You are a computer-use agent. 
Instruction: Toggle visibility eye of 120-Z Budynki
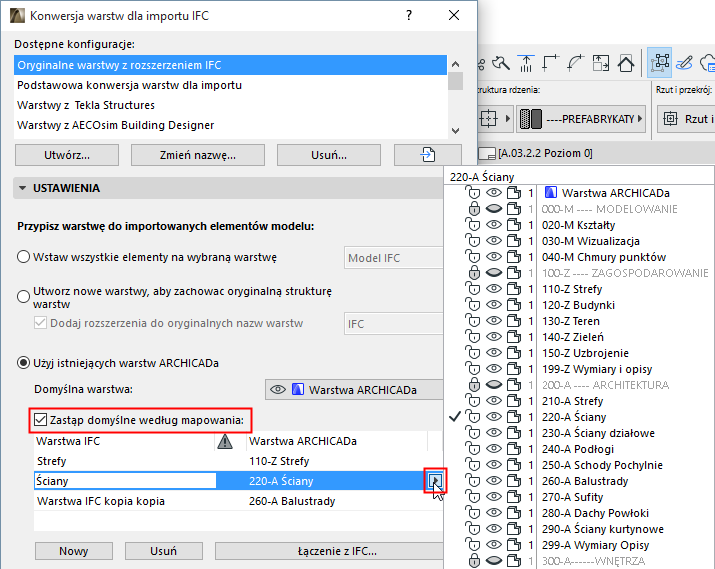[x=493, y=304]
